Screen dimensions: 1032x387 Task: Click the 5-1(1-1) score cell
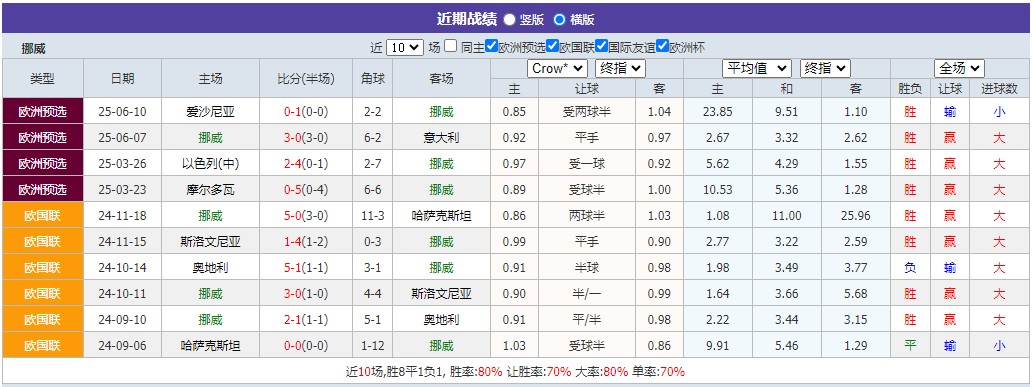pos(306,268)
